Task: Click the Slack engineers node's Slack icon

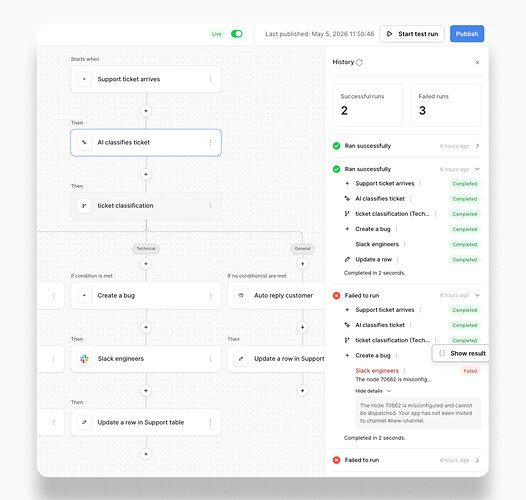Action: [84, 359]
